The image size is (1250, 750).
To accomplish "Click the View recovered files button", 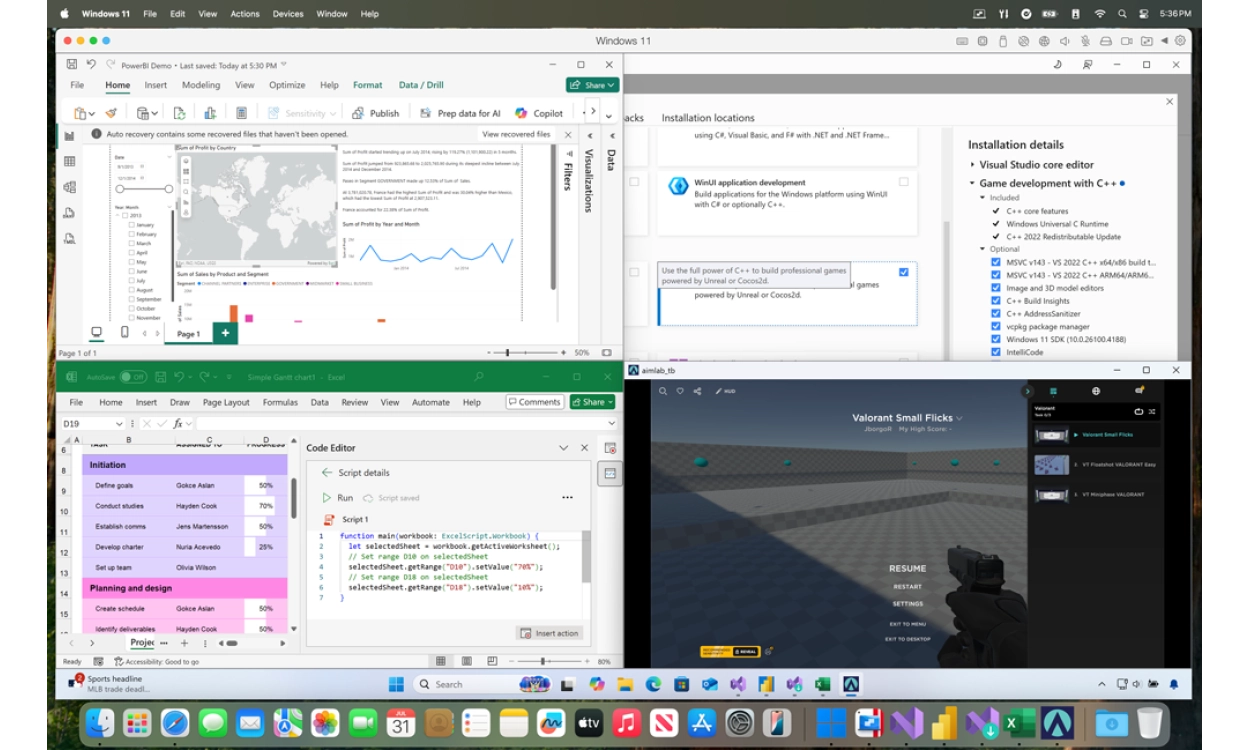I will click(516, 134).
